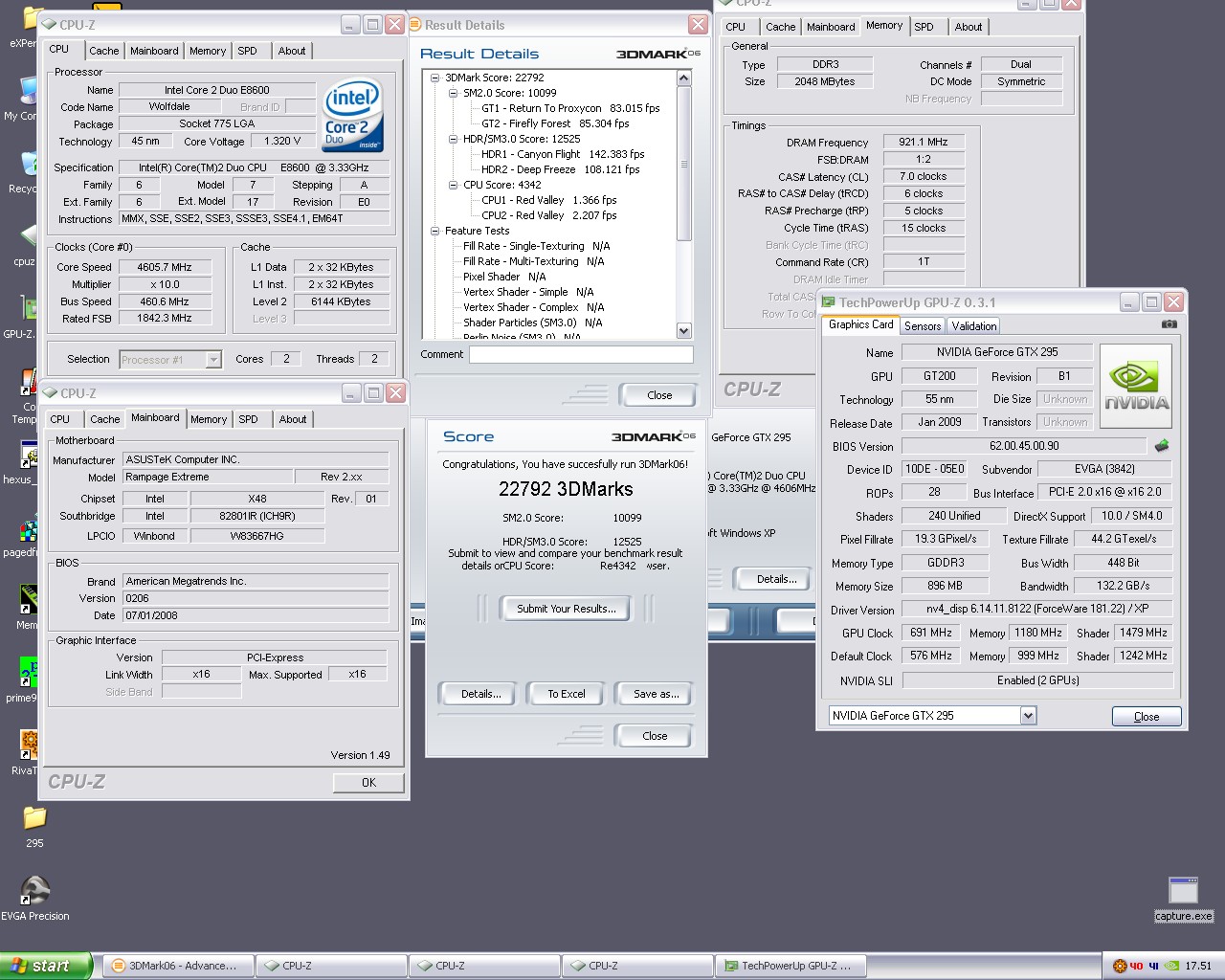Open the pagedfi desktop icon

coord(29,530)
